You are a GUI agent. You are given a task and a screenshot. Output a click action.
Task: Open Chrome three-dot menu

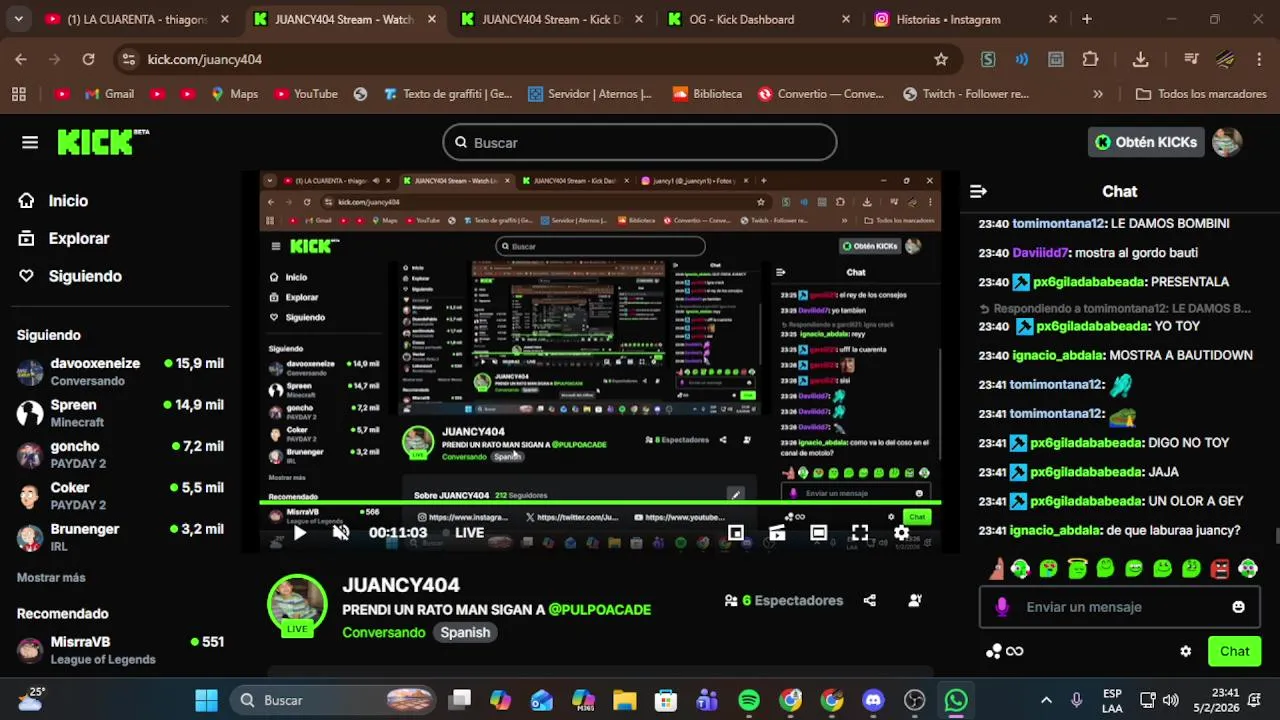(x=1257, y=59)
